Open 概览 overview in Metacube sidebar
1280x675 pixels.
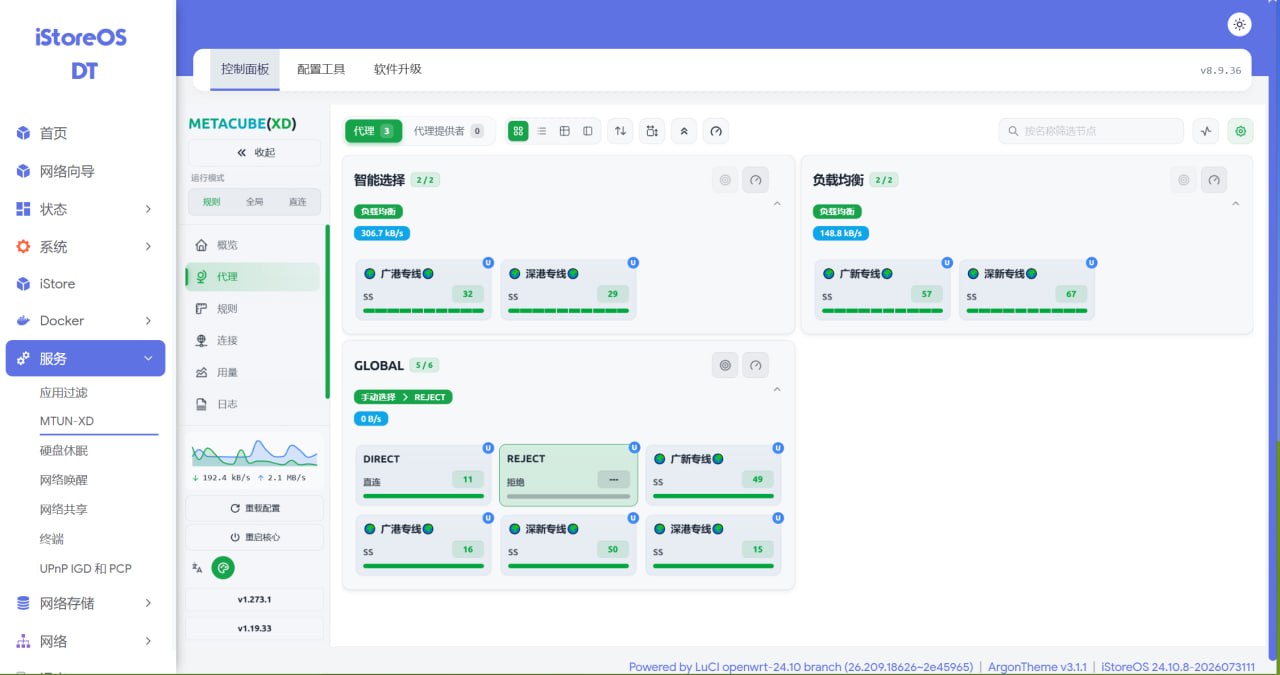(253, 245)
